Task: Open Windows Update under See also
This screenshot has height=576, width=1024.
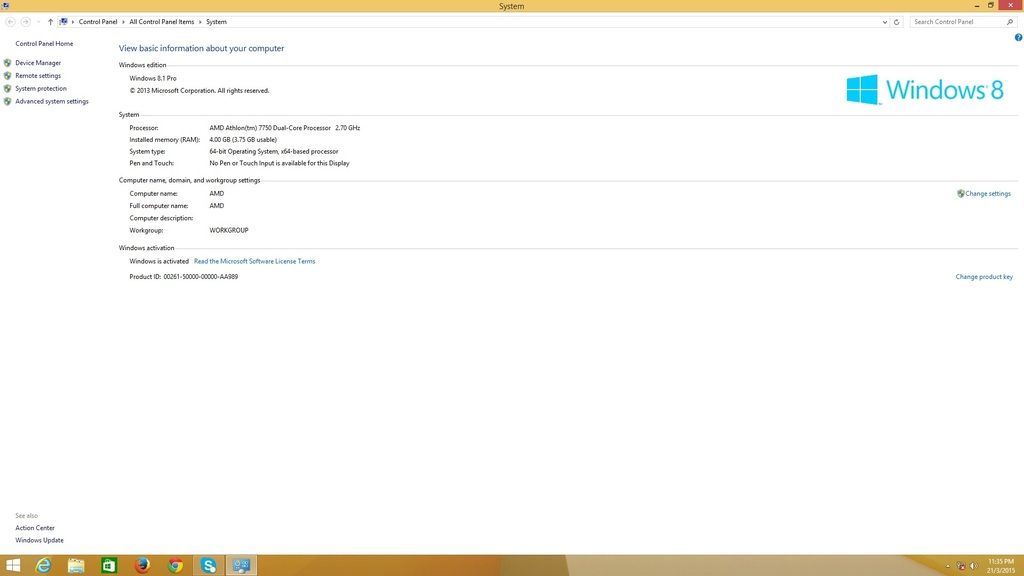Action: click(39, 540)
